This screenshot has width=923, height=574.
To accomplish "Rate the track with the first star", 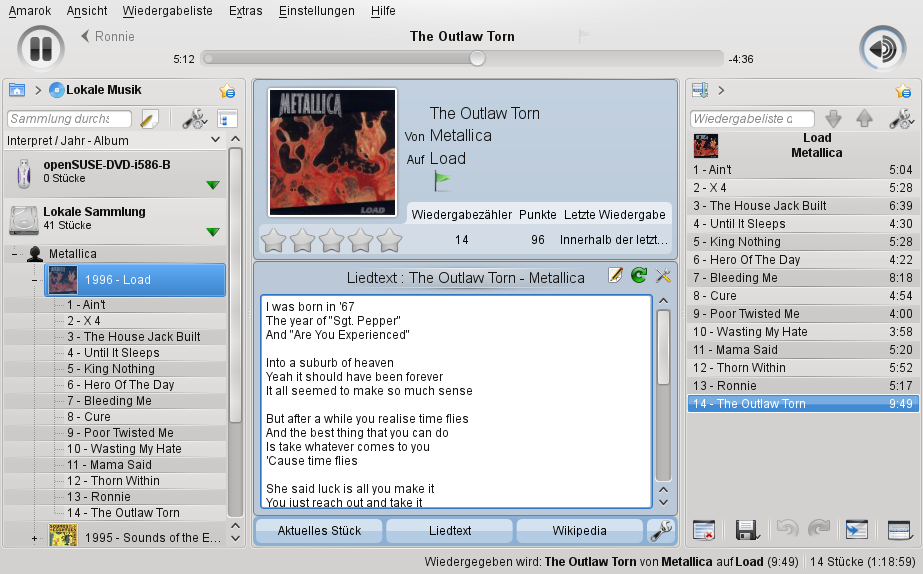I will point(273,240).
